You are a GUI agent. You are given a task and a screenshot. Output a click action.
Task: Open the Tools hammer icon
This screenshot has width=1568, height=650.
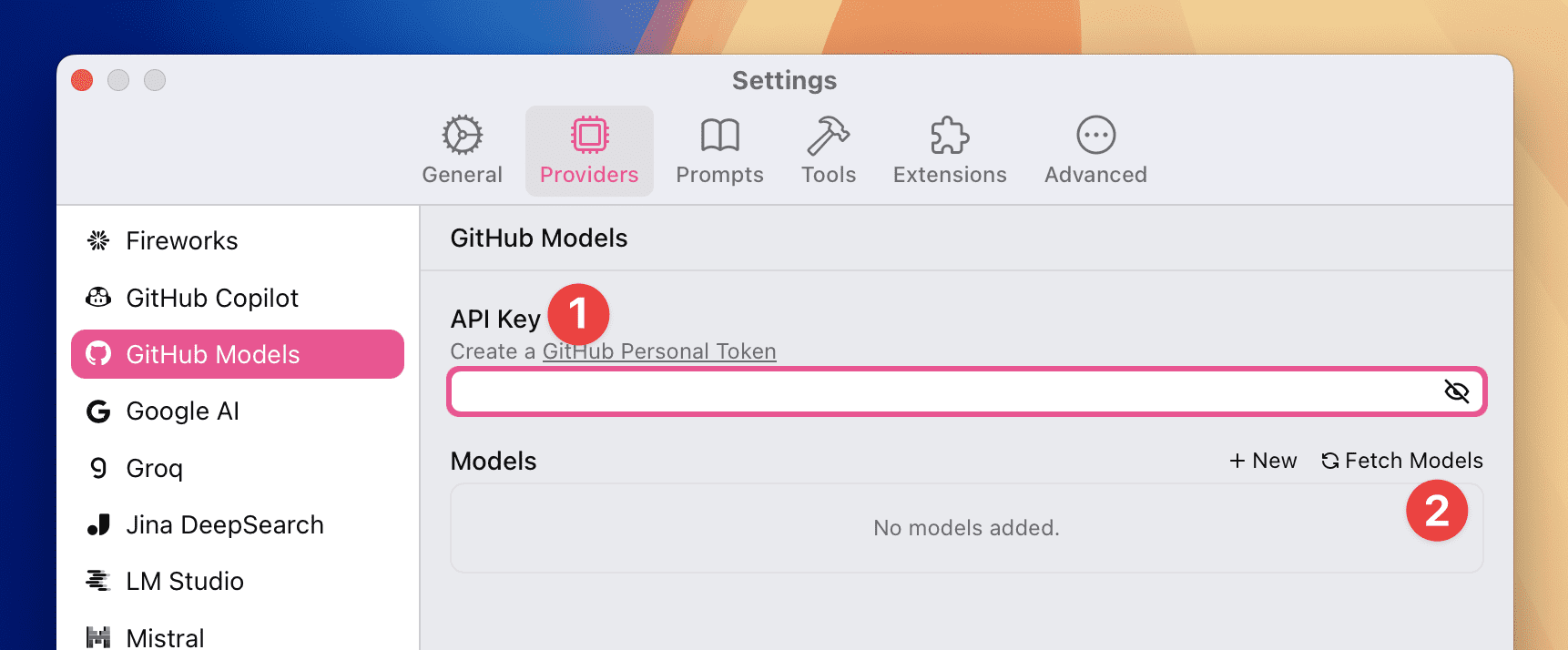[x=829, y=136]
